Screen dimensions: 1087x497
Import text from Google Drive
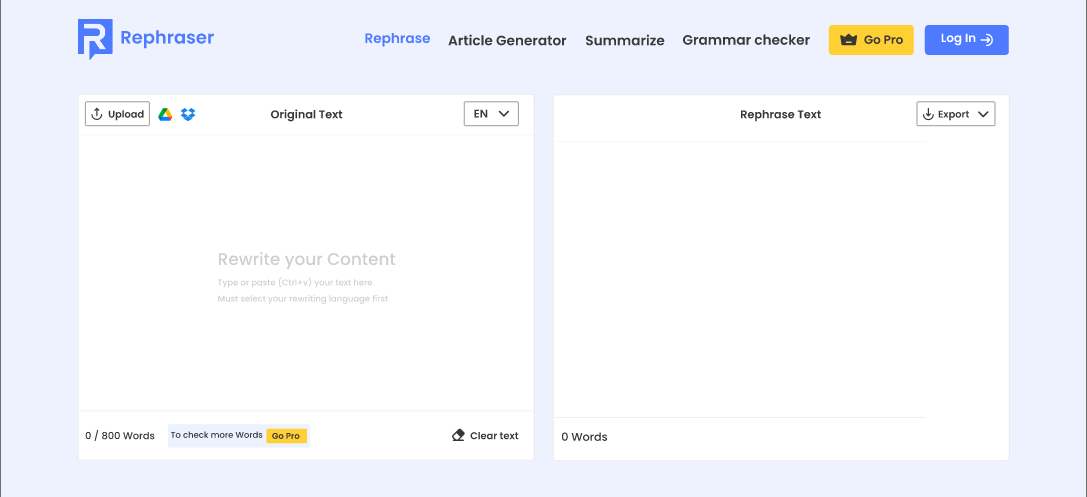tap(165, 114)
